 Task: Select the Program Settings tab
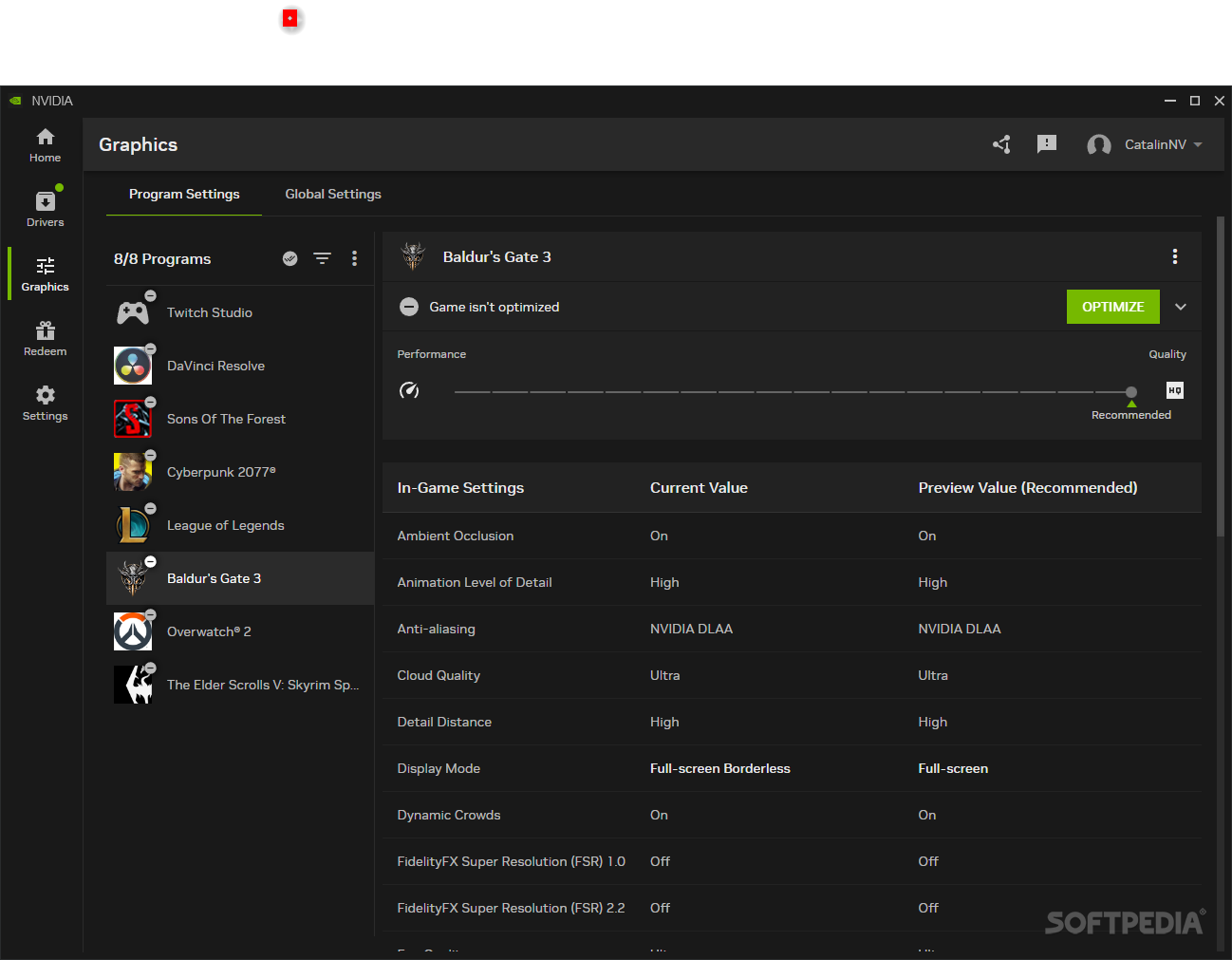point(184,194)
